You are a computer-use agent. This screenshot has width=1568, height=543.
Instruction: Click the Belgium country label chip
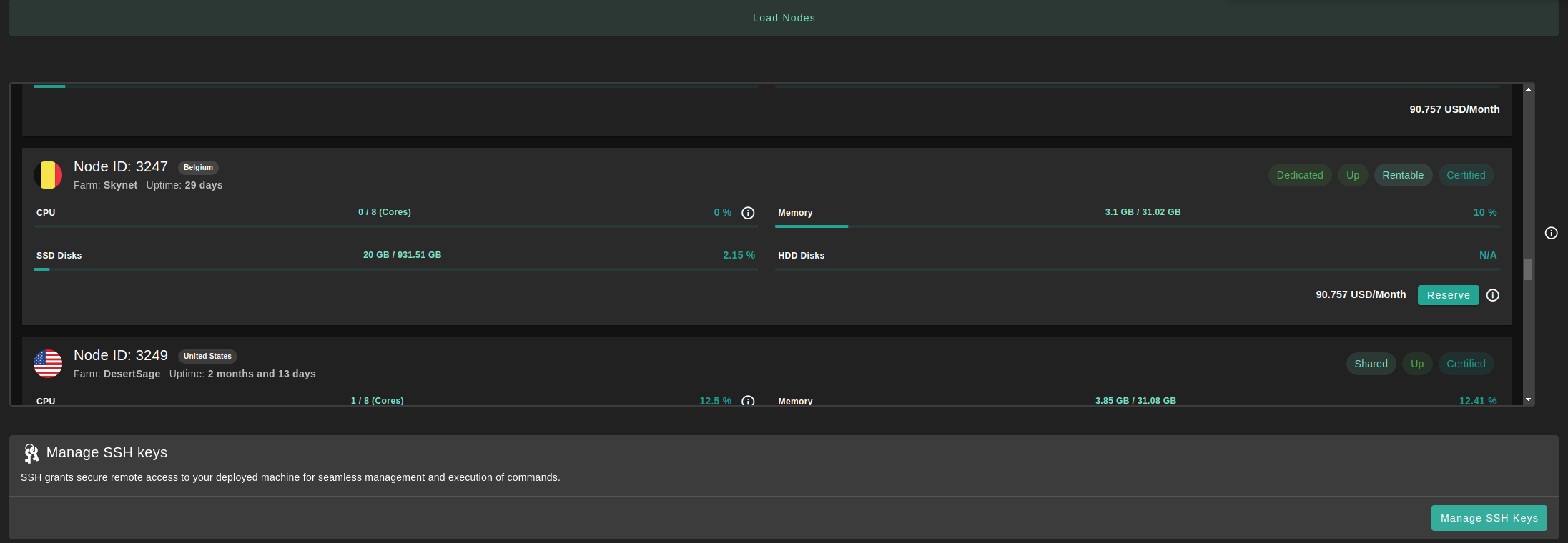(x=198, y=168)
